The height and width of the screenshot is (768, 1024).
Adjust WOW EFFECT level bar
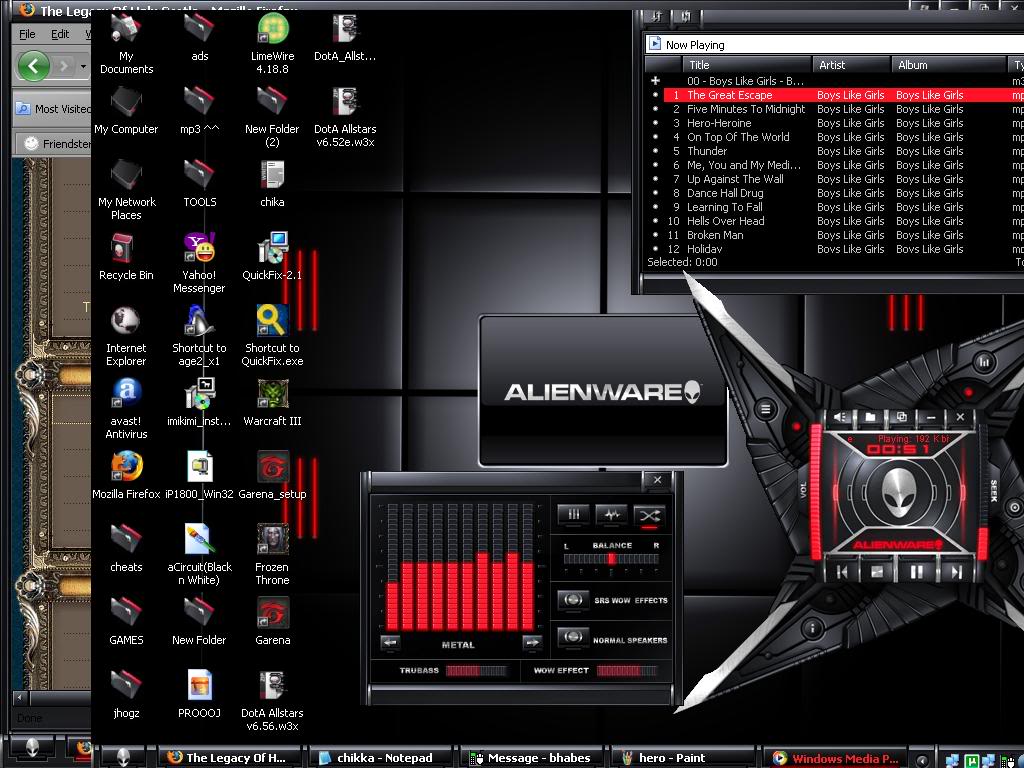tap(626, 671)
